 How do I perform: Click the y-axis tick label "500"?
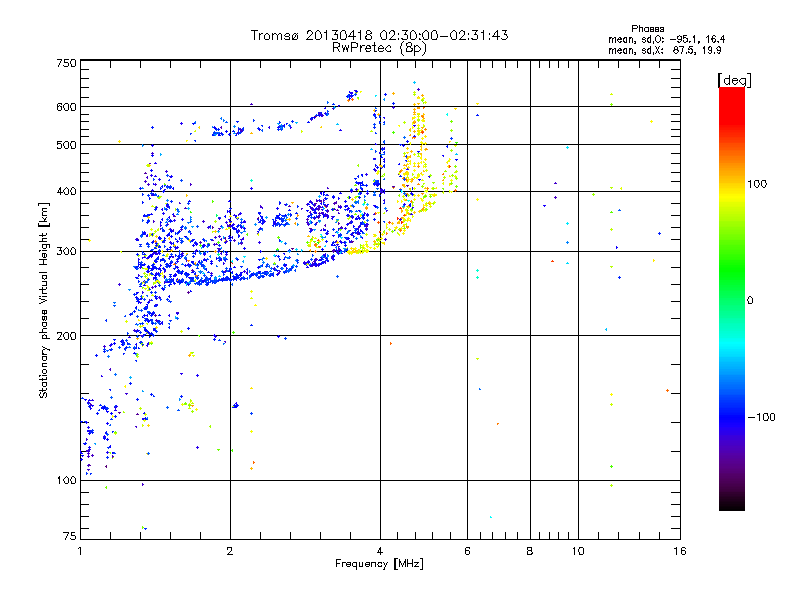(66, 145)
